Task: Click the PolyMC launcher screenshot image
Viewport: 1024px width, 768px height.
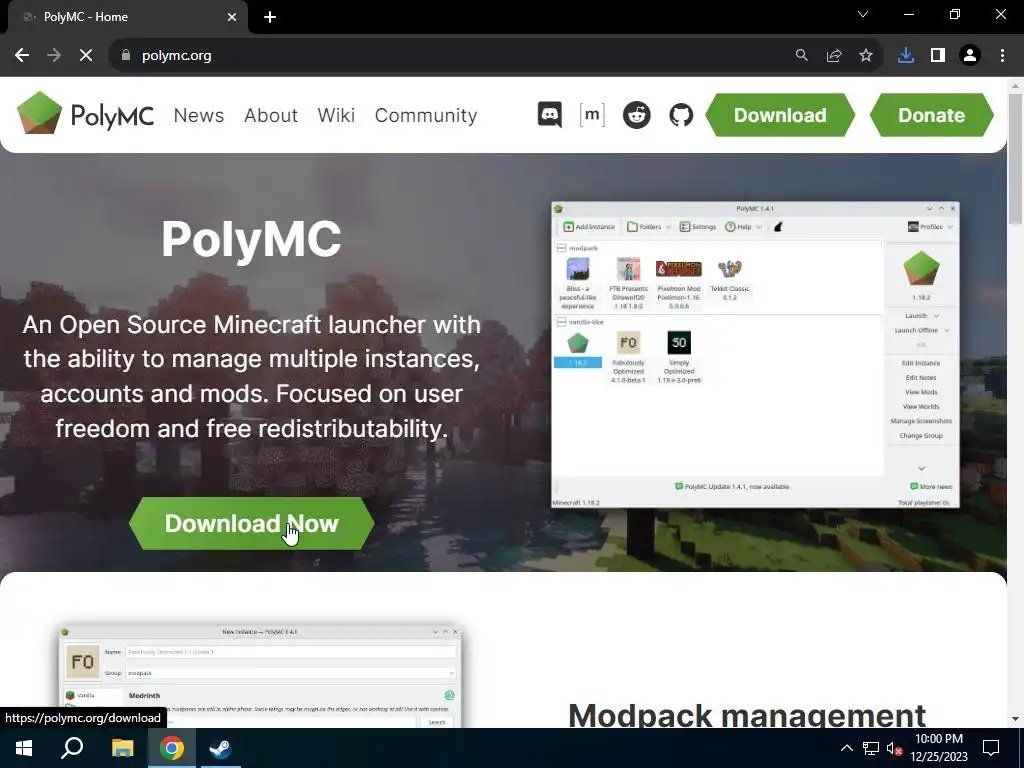Action: pyautogui.click(x=755, y=355)
